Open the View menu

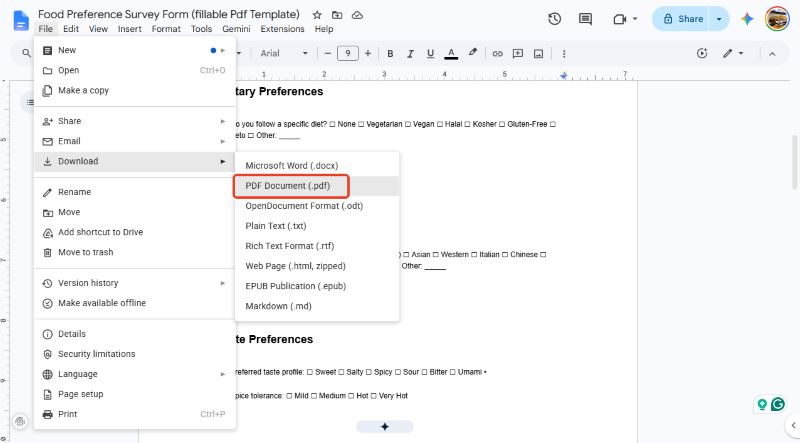coord(98,29)
